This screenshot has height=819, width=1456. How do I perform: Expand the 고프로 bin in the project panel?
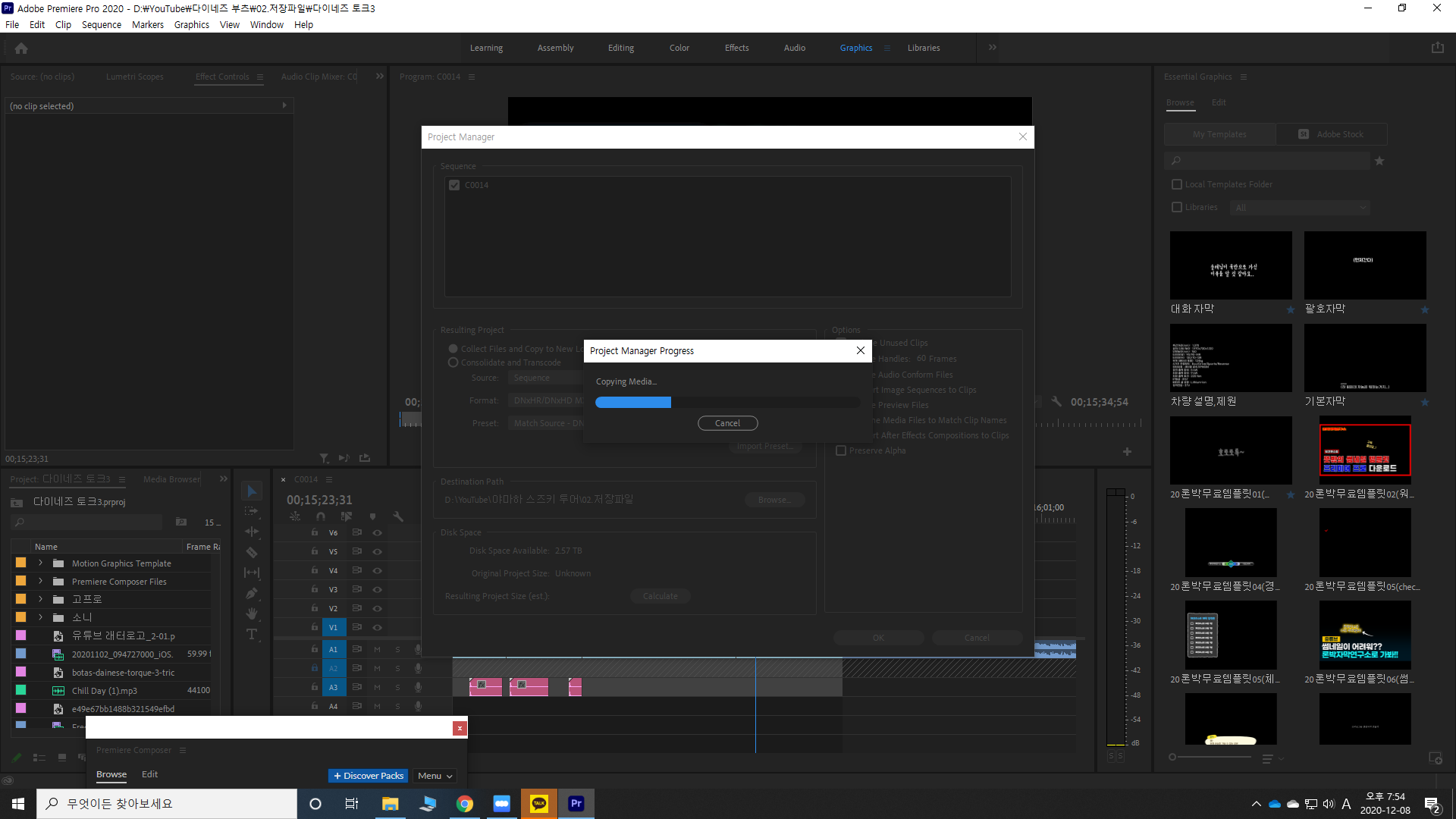39,598
